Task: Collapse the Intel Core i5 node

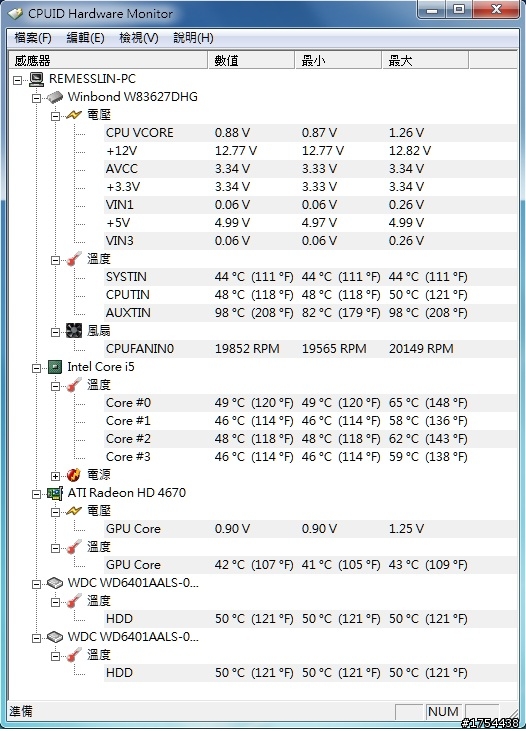Action: 36,368
